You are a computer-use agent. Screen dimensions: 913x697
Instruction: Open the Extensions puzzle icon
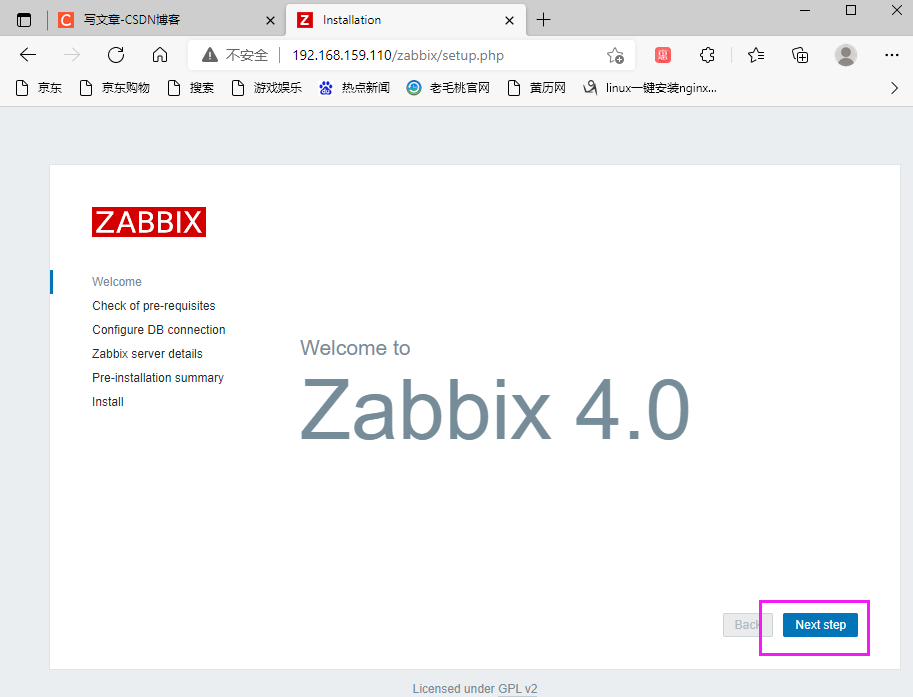[707, 55]
